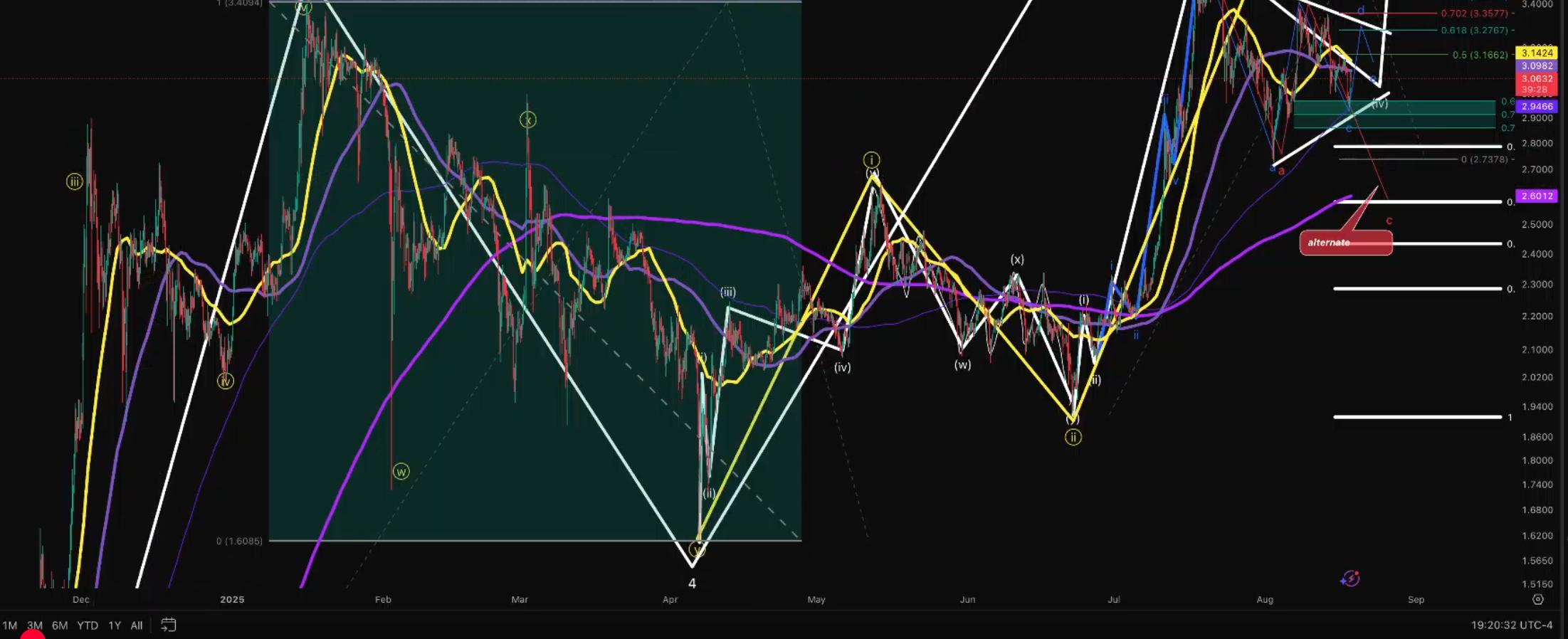Click the yellow 3.1424 price label
Image resolution: width=1568 pixels, height=639 pixels.
click(1537, 53)
